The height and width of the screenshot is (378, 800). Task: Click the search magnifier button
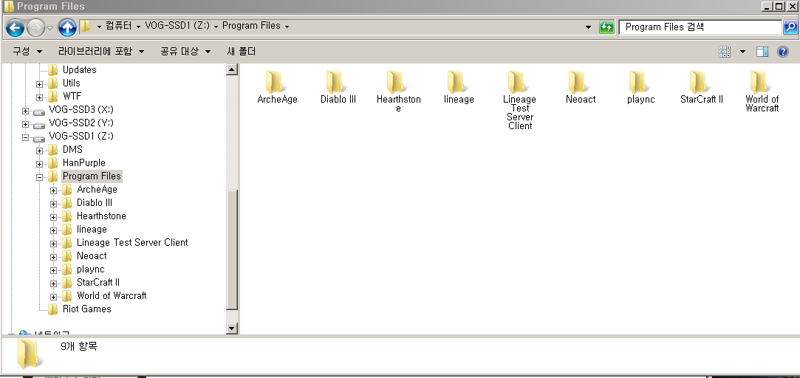click(x=789, y=27)
